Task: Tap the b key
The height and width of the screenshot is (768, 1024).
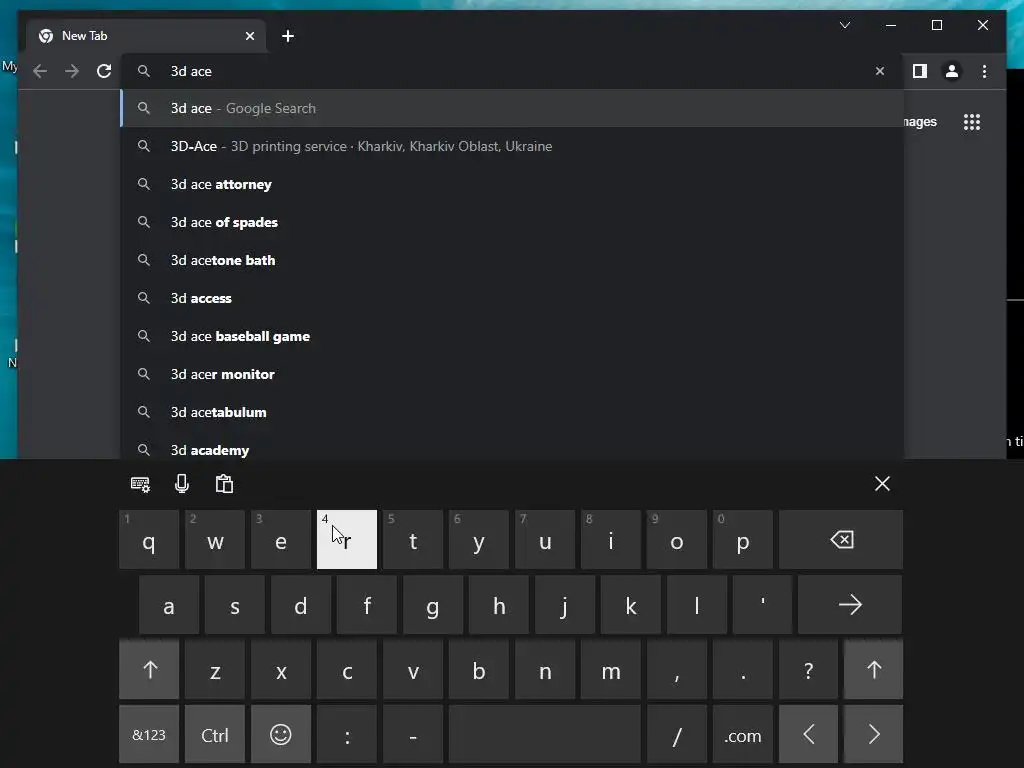Action: [479, 669]
